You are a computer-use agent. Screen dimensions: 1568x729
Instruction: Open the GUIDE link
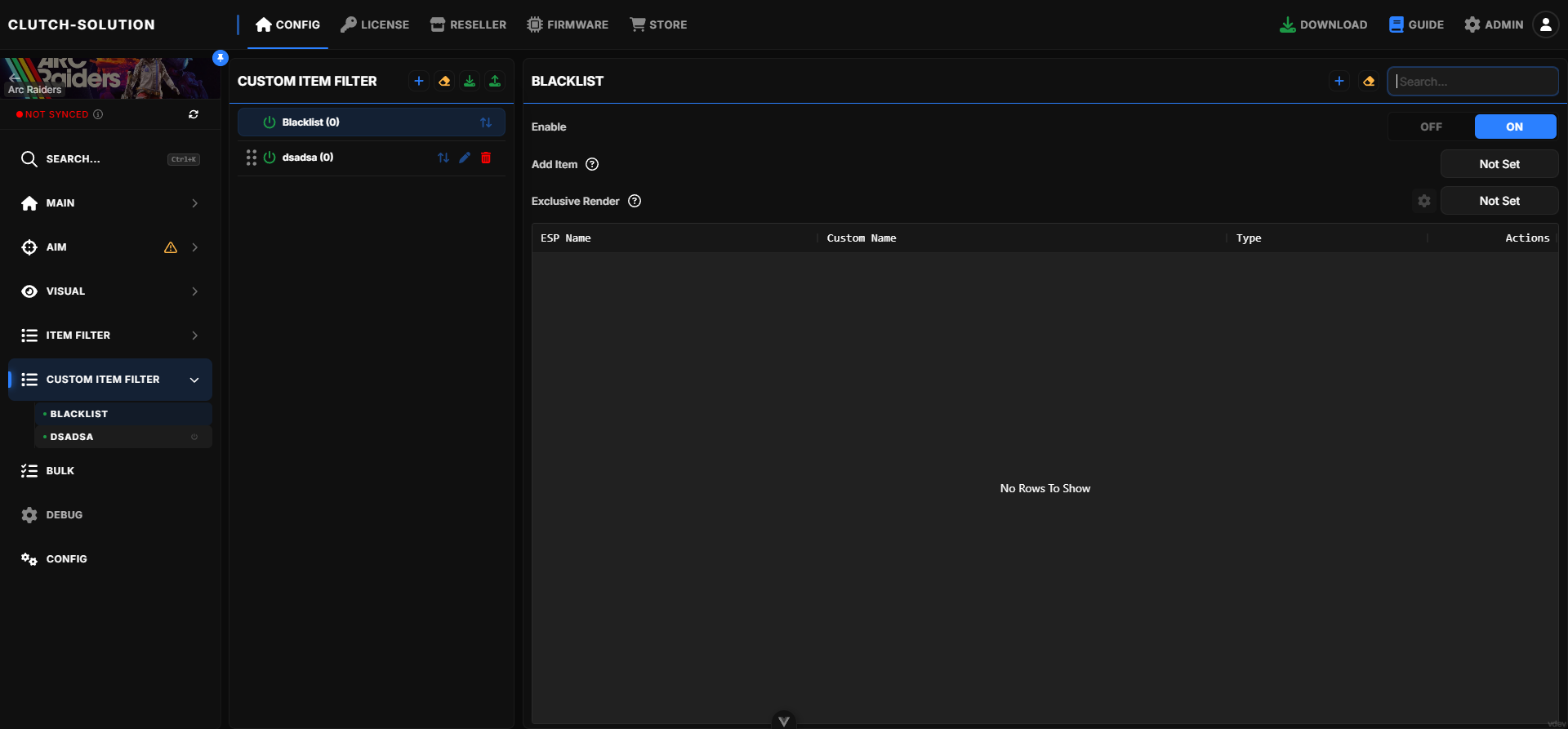pyautogui.click(x=1416, y=24)
